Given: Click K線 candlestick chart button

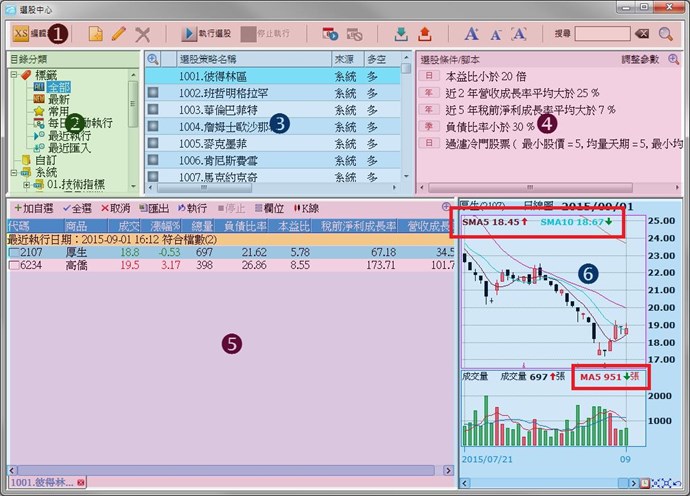Looking at the screenshot, I should 306,208.
